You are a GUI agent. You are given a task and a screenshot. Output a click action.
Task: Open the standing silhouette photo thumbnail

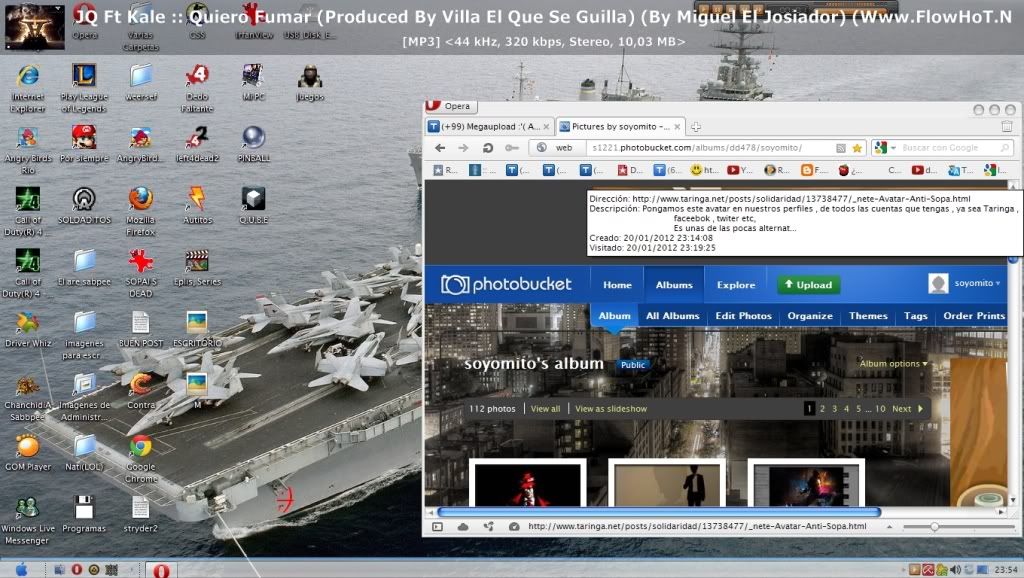pos(667,483)
